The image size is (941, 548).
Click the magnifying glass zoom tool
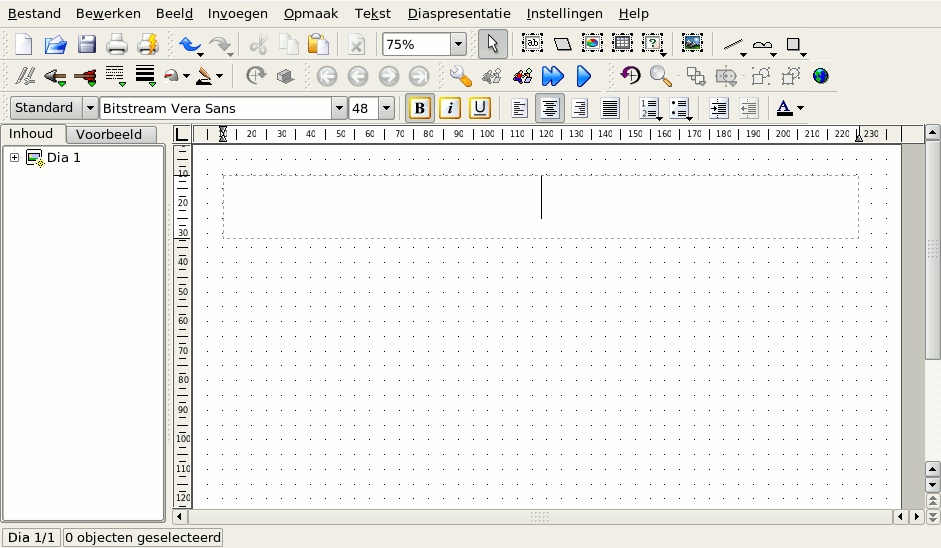click(x=660, y=76)
